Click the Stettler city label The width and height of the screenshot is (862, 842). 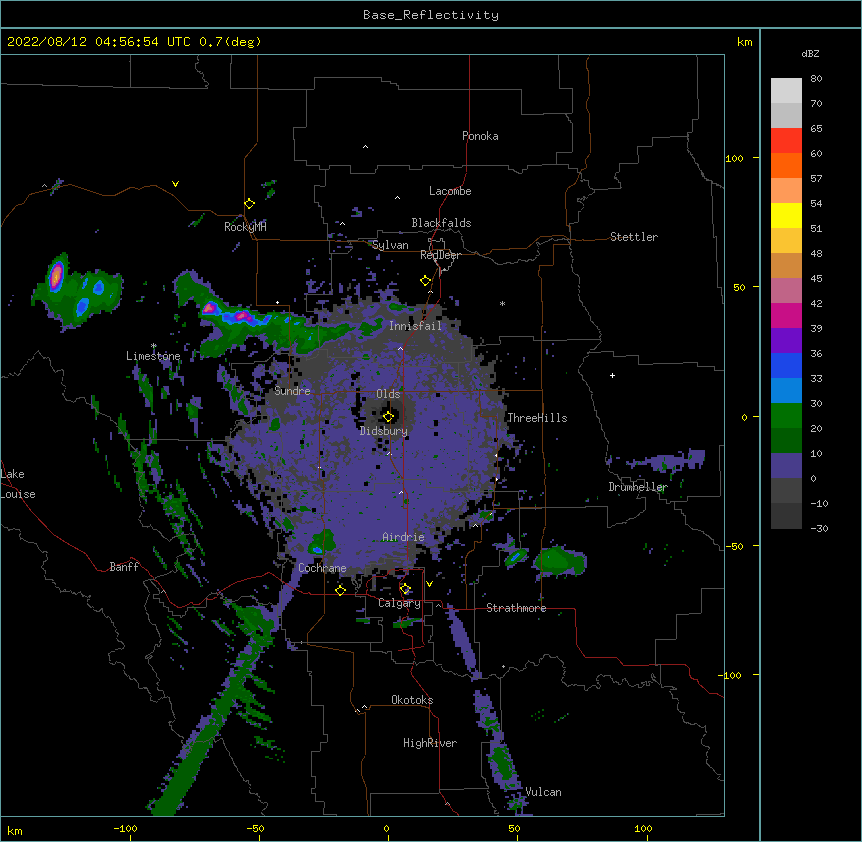click(634, 237)
